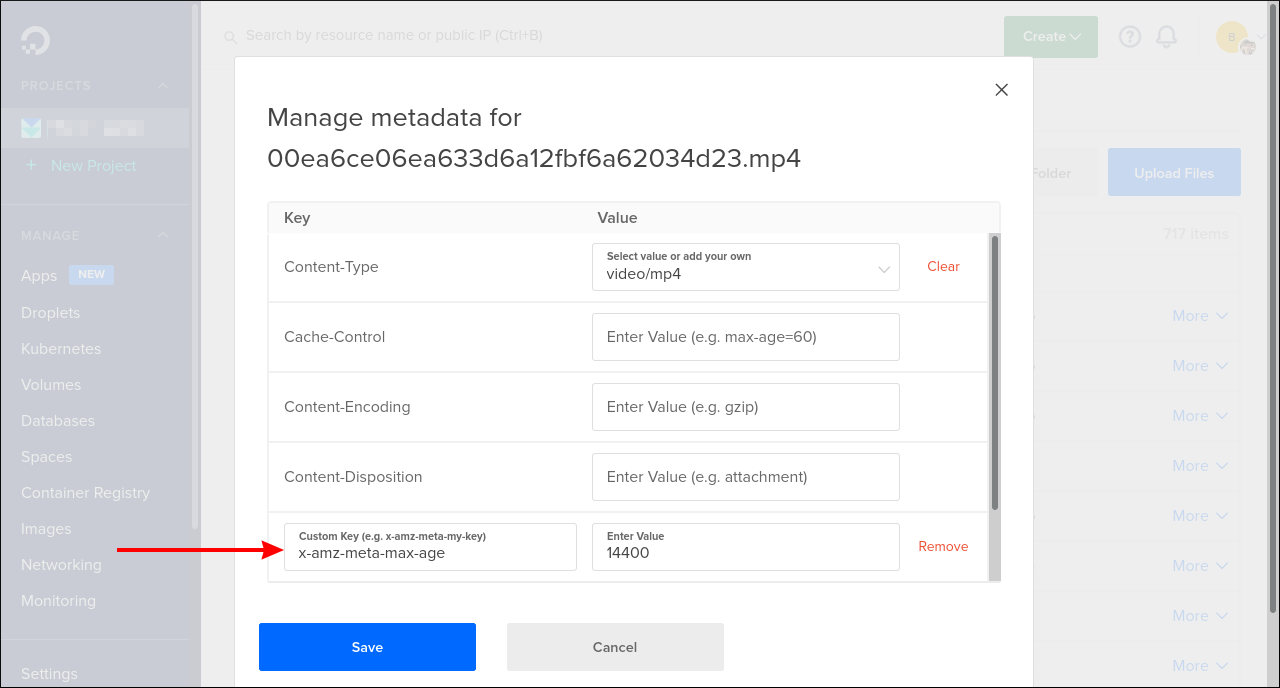View notifications via the bell icon
The width and height of the screenshot is (1280, 688).
[1165, 36]
